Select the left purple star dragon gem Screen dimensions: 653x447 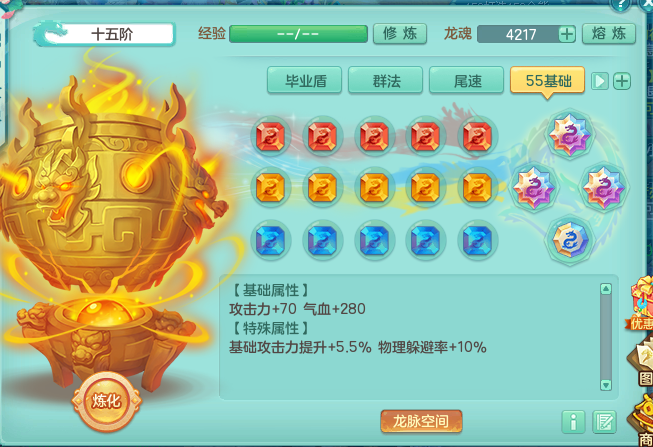tap(533, 187)
